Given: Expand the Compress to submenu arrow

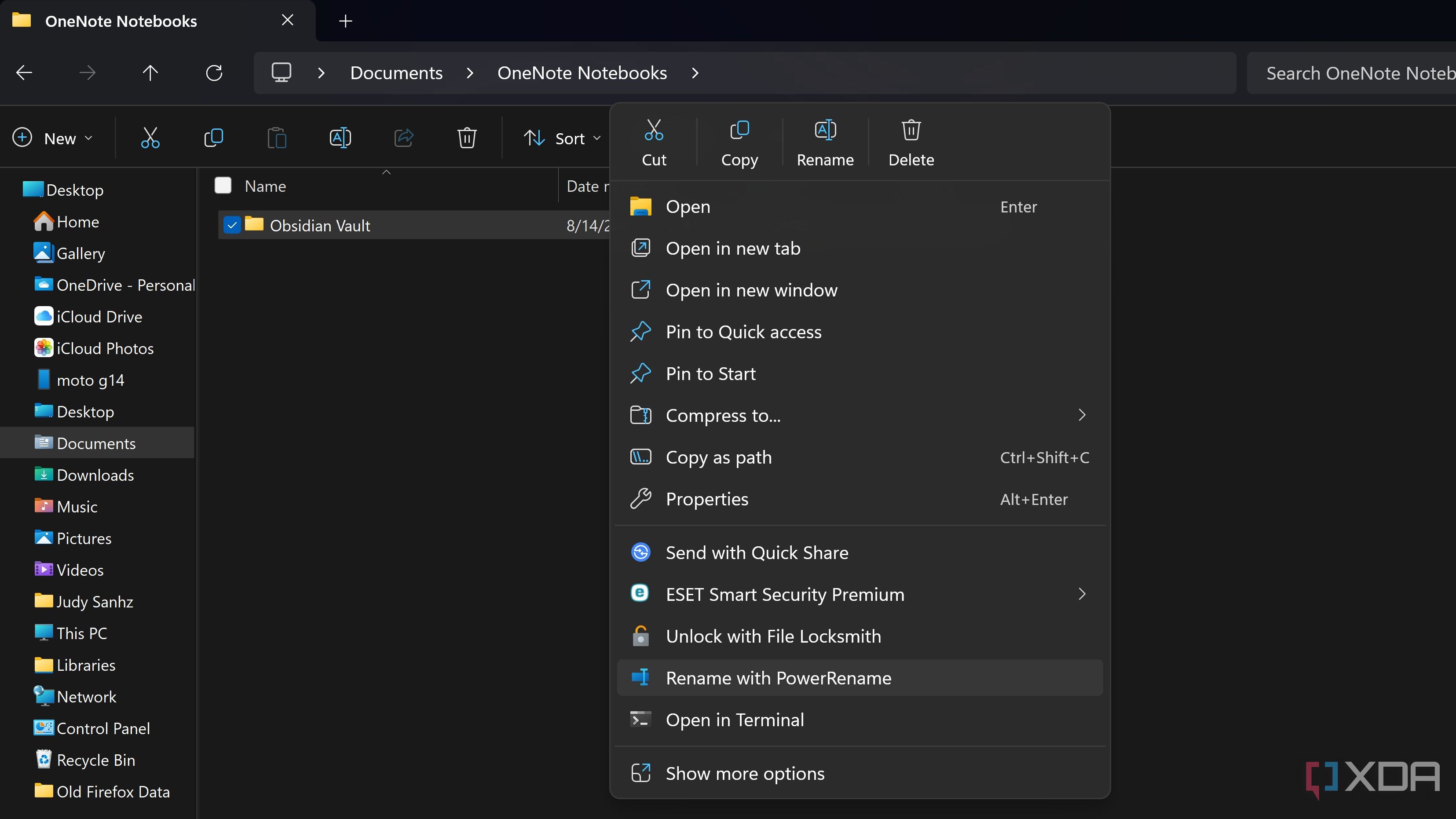Looking at the screenshot, I should pyautogui.click(x=1082, y=415).
